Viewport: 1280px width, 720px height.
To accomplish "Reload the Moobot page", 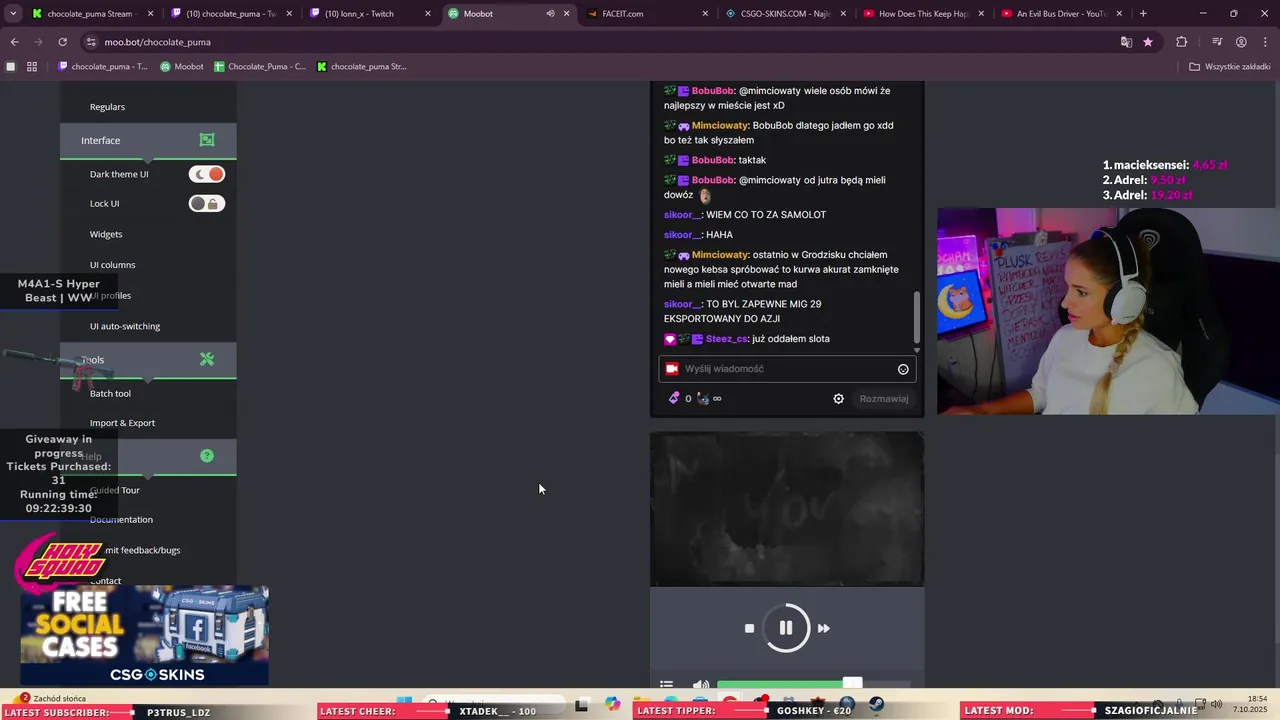I will pyautogui.click(x=62, y=42).
